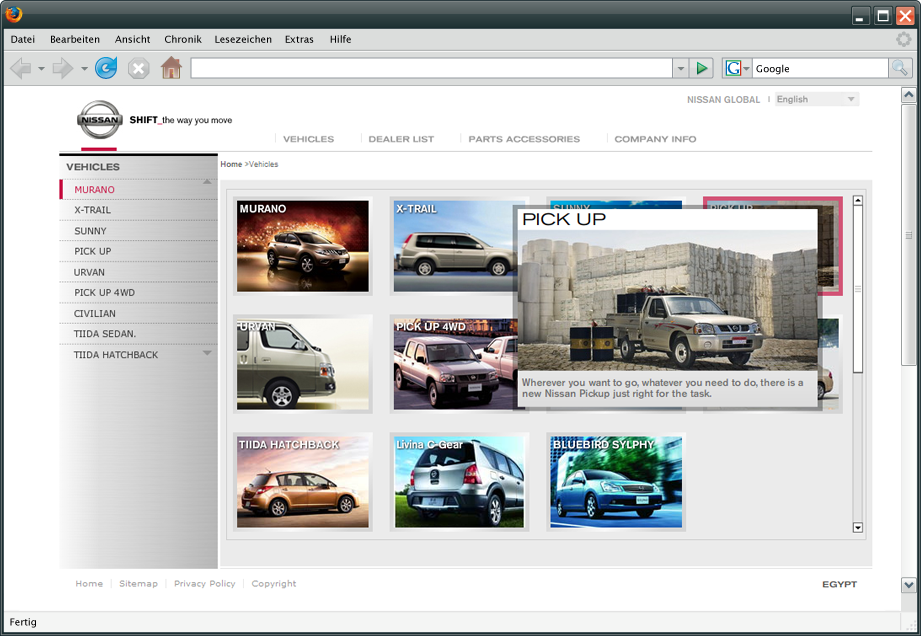This screenshot has height=636, width=921.
Task: Click the NISSAN GLOBAL link
Action: (x=724, y=100)
